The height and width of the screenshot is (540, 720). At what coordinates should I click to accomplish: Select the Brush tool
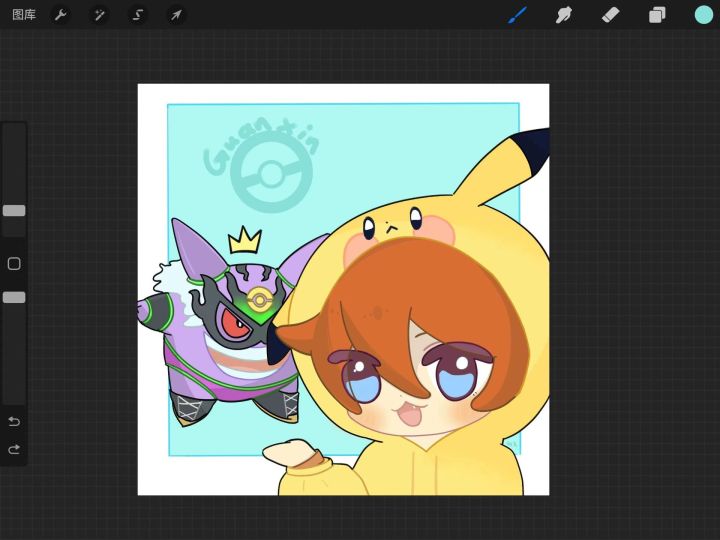coord(517,15)
